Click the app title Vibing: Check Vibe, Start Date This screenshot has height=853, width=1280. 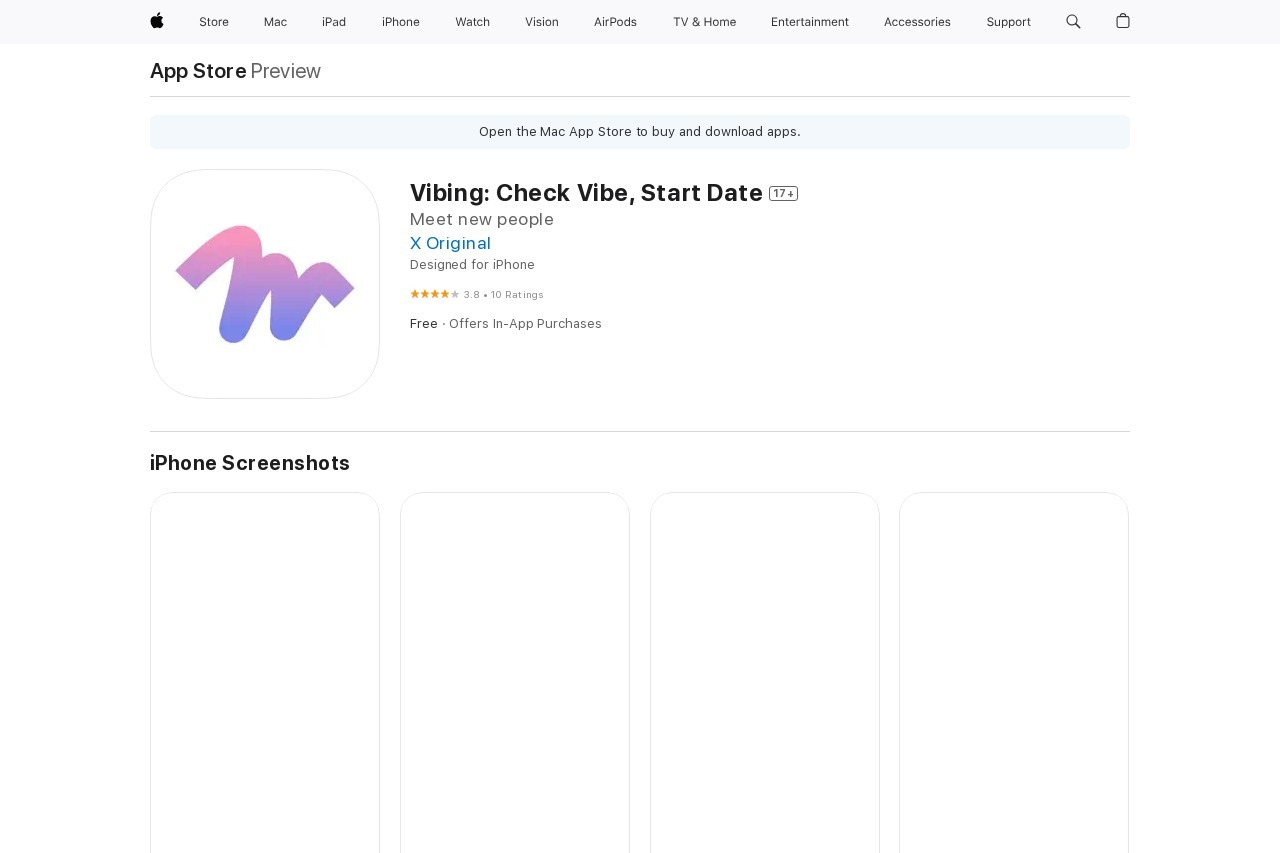[x=586, y=193]
